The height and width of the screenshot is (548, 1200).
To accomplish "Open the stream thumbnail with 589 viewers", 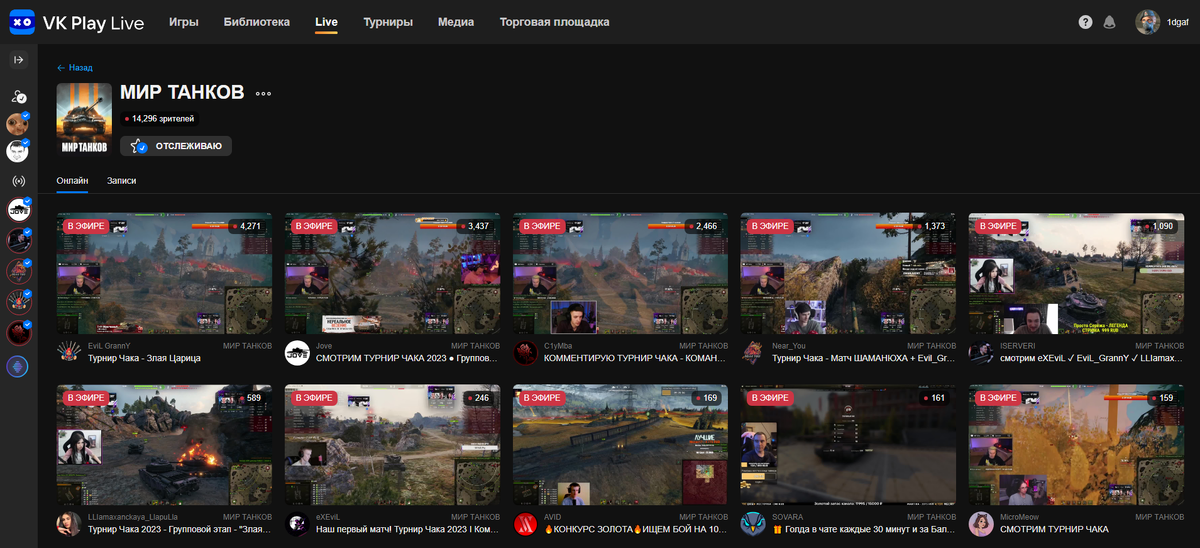I will coord(164,445).
